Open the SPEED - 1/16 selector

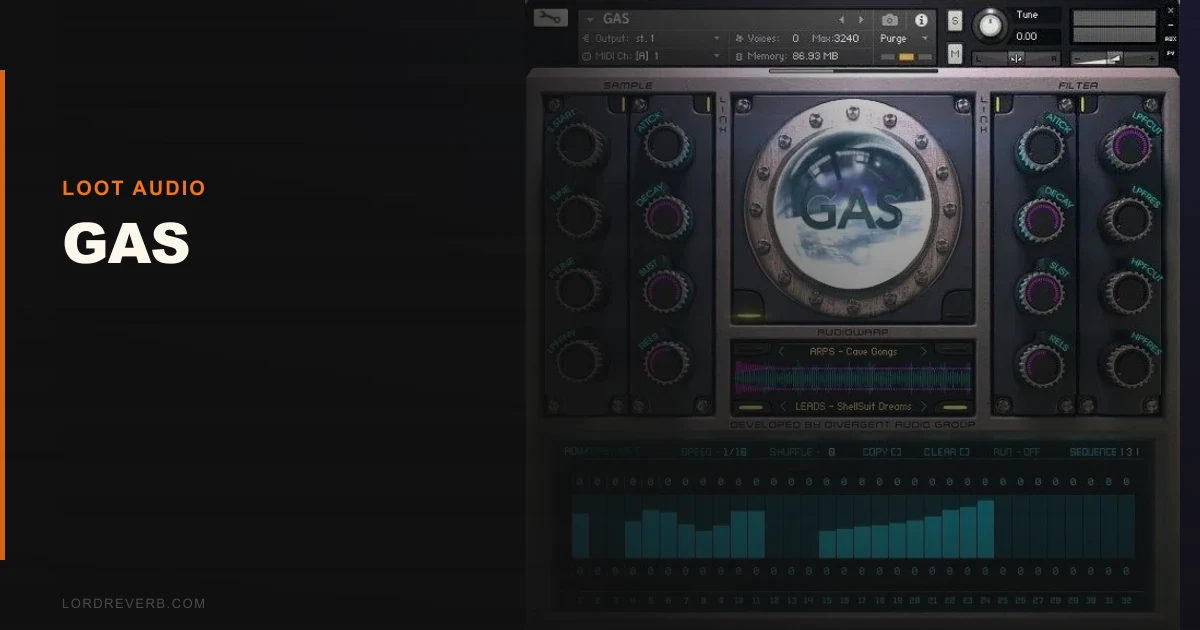tap(714, 452)
